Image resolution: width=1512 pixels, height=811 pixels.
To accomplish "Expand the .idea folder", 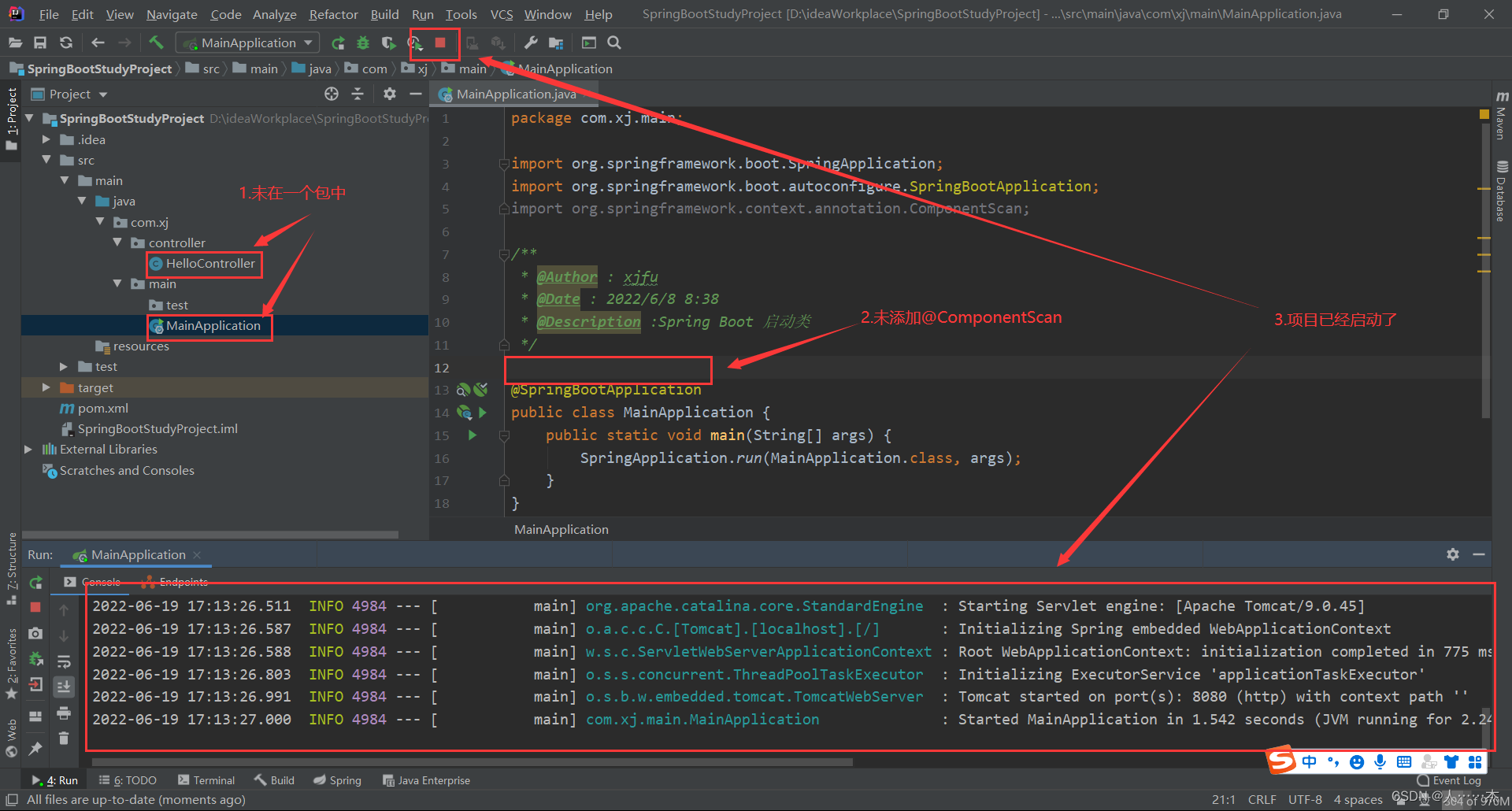I will [x=46, y=139].
